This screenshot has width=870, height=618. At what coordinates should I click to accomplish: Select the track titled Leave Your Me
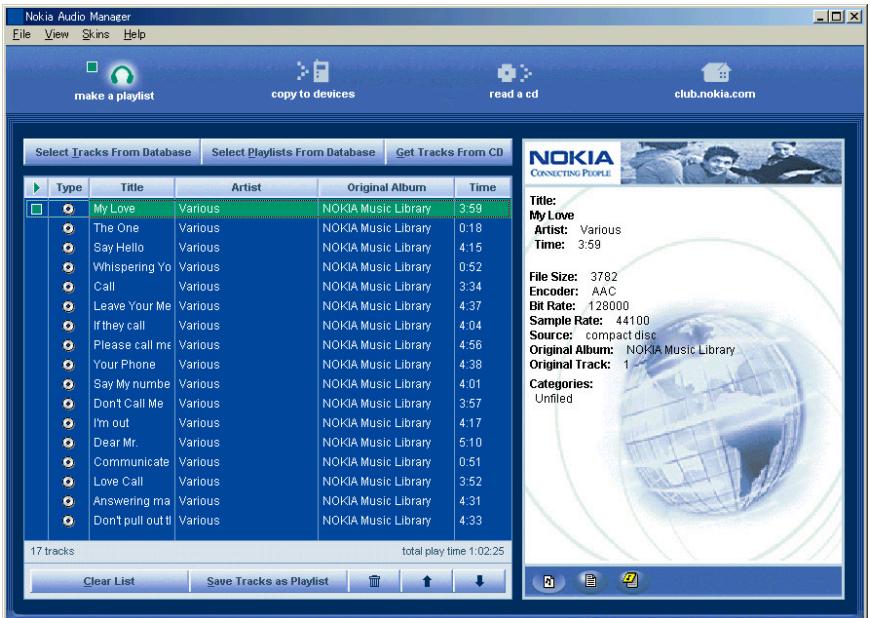coord(132,306)
